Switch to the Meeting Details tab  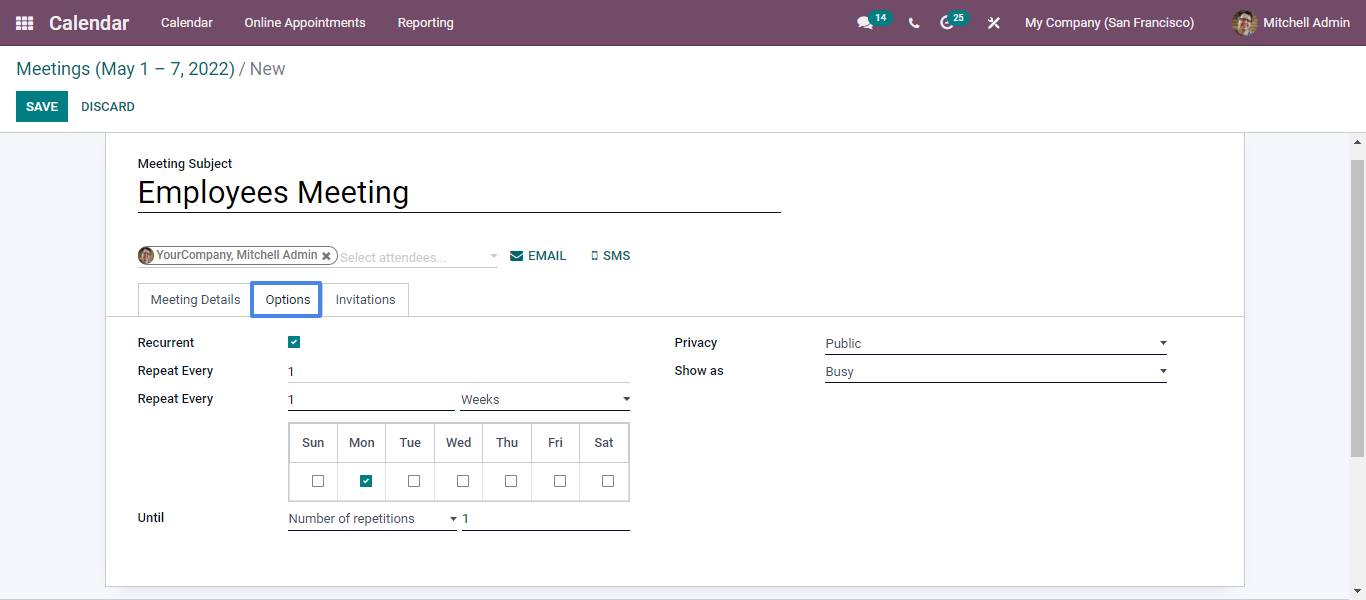click(195, 300)
